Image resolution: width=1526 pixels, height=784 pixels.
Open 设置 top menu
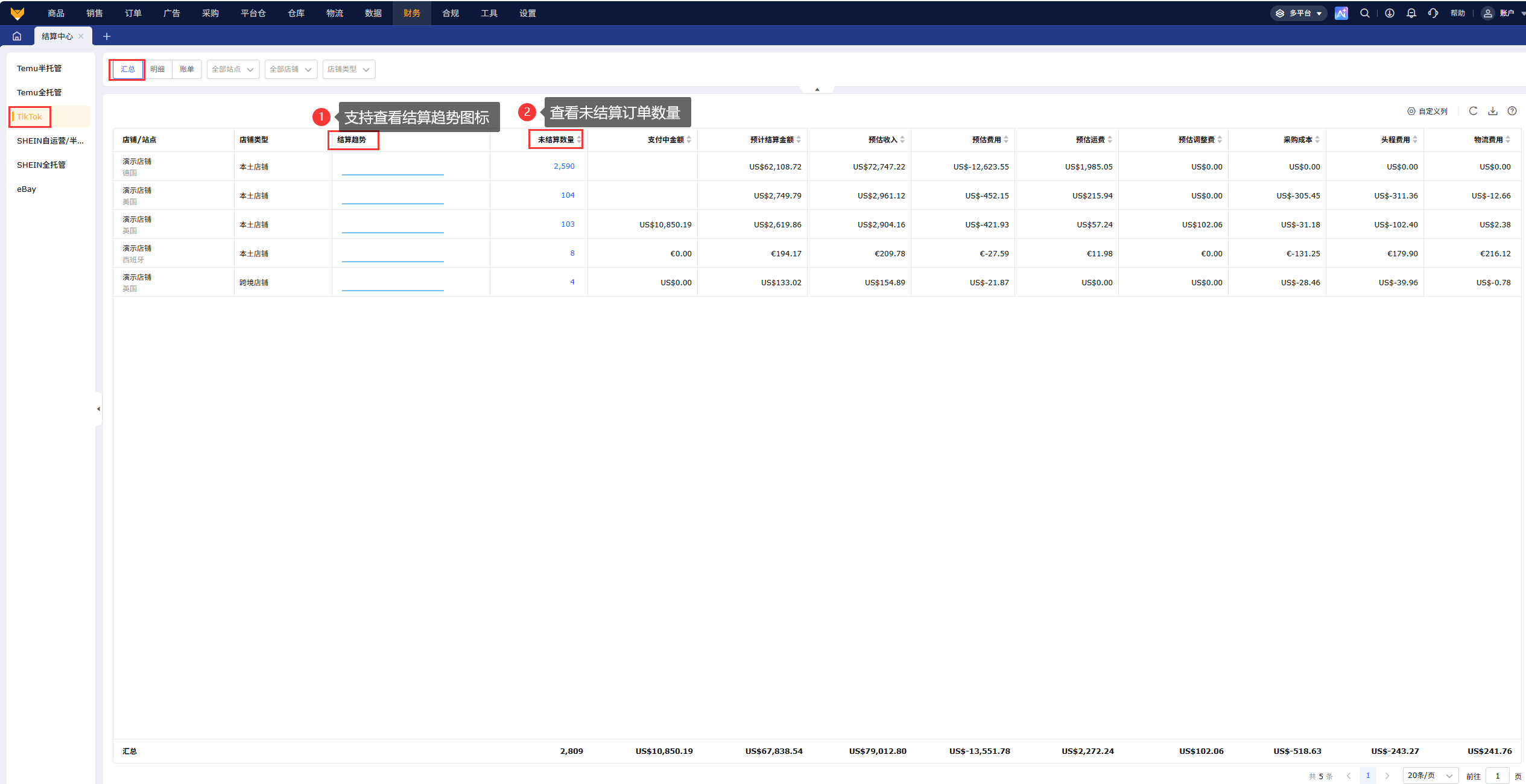(x=528, y=13)
